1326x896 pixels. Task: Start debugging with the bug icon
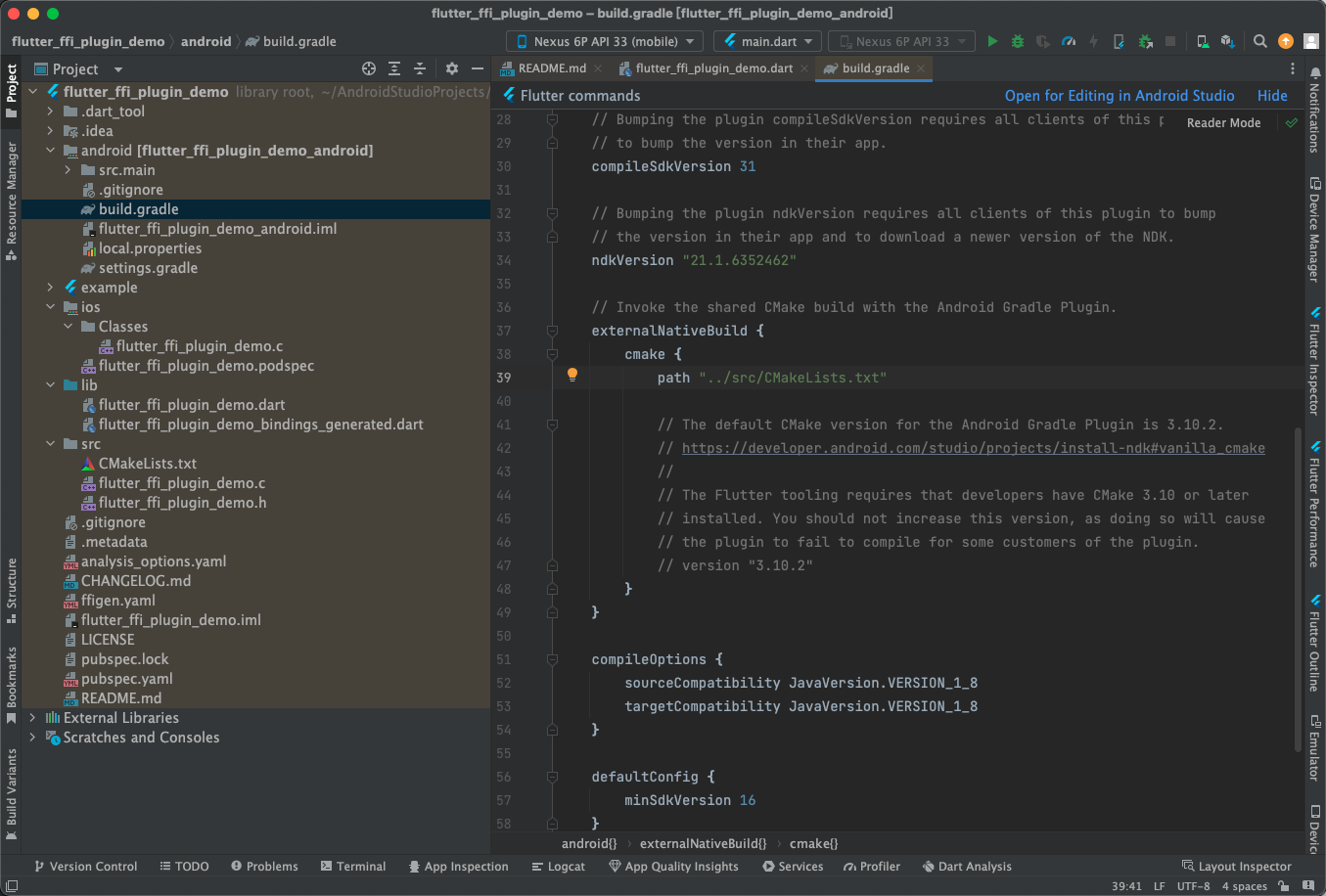tap(1017, 41)
